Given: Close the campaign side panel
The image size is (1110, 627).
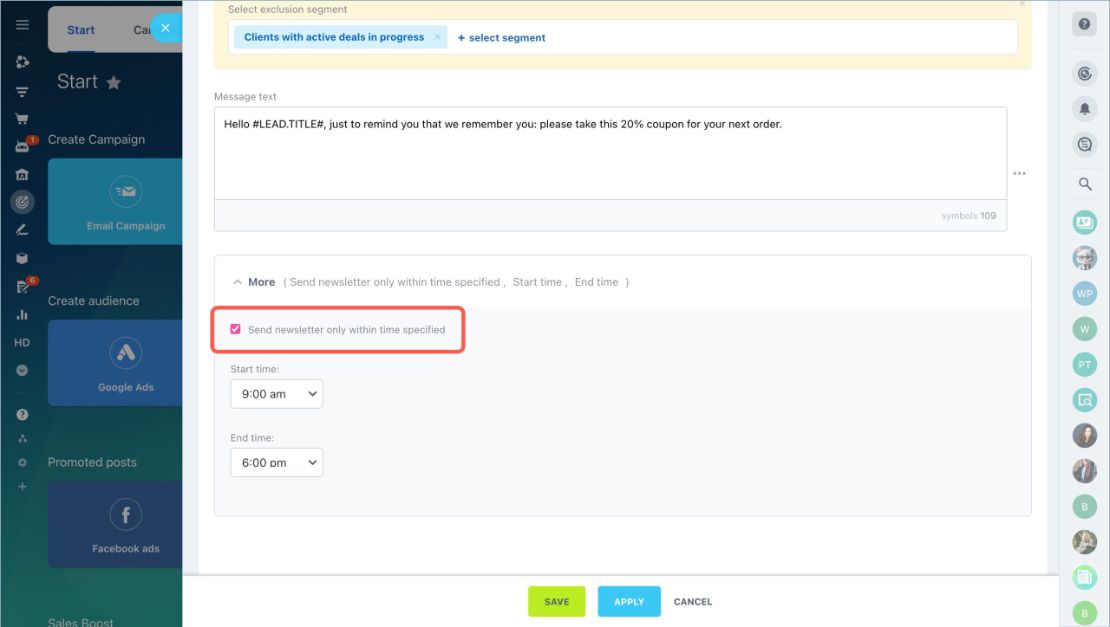Looking at the screenshot, I should pyautogui.click(x=165, y=28).
